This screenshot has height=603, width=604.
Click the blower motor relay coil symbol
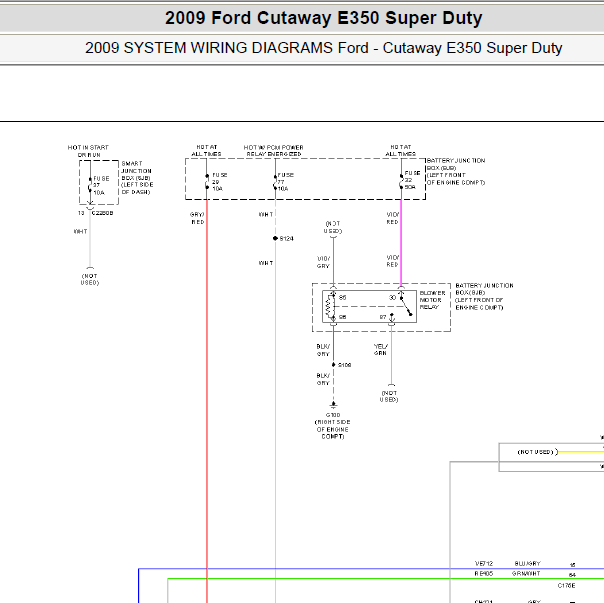tap(330, 306)
